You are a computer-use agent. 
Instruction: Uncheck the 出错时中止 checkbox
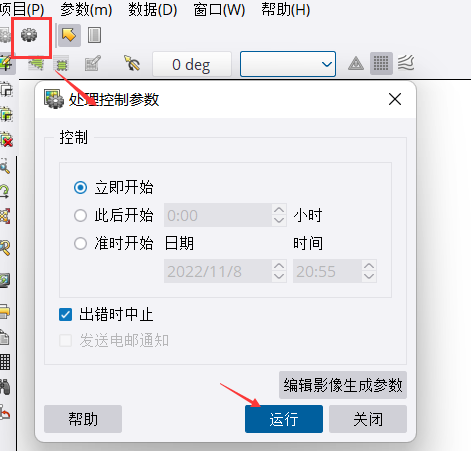click(x=65, y=314)
